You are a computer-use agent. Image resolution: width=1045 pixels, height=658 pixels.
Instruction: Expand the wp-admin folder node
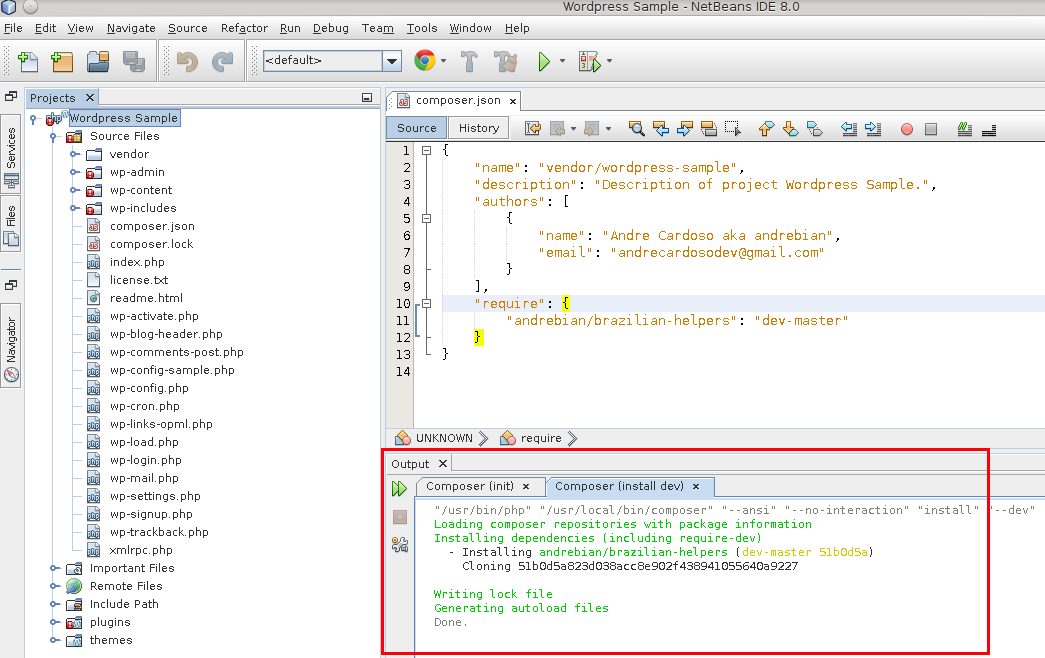(x=74, y=172)
